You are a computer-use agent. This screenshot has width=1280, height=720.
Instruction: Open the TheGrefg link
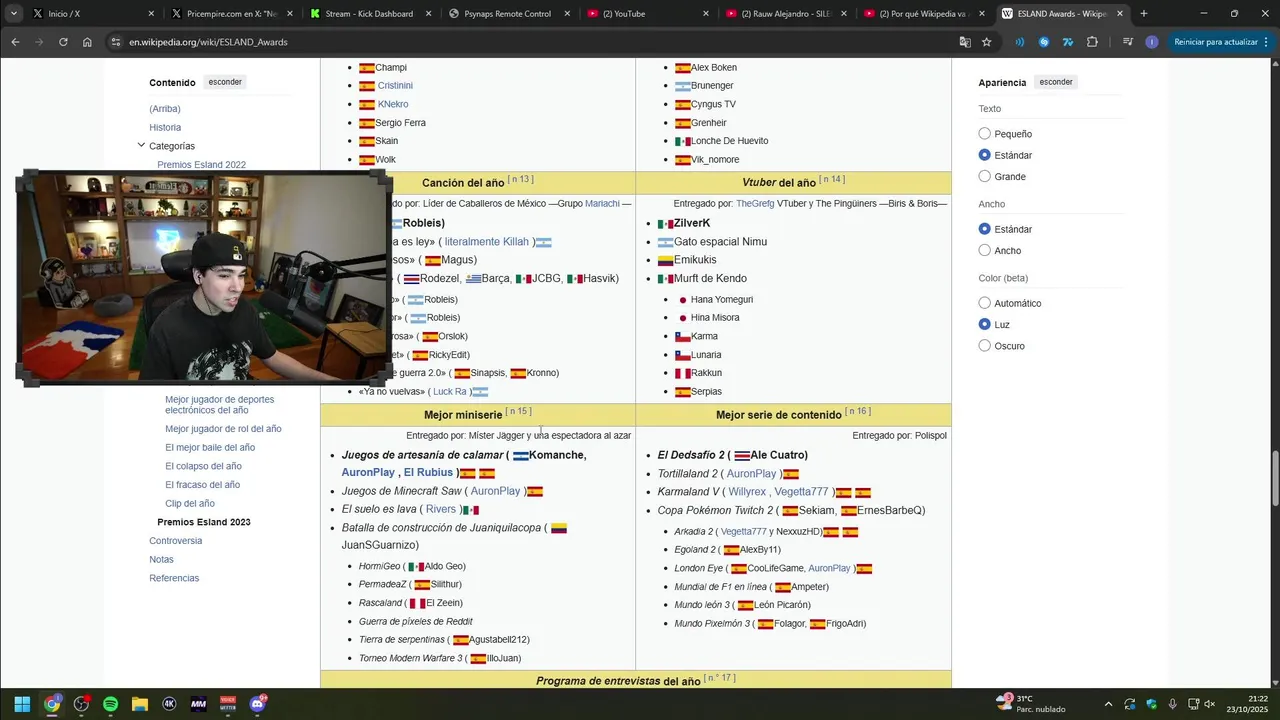click(755, 204)
